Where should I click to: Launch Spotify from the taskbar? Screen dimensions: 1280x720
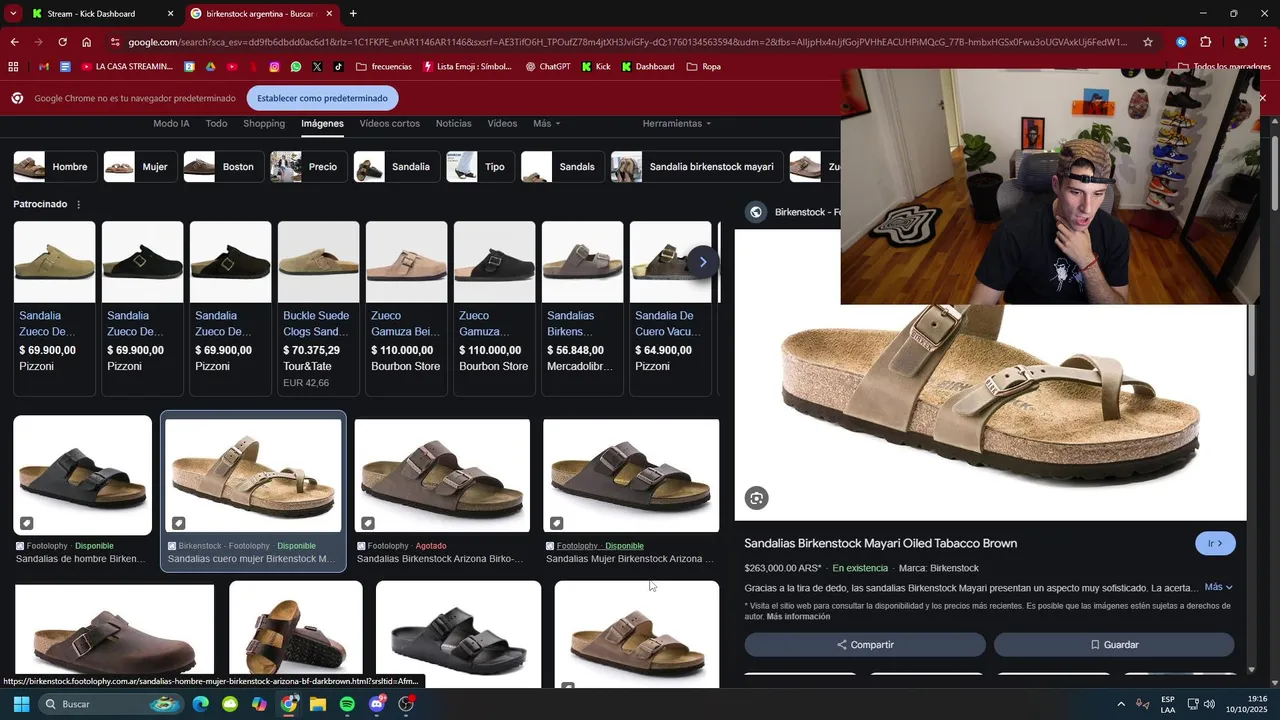tap(347, 704)
